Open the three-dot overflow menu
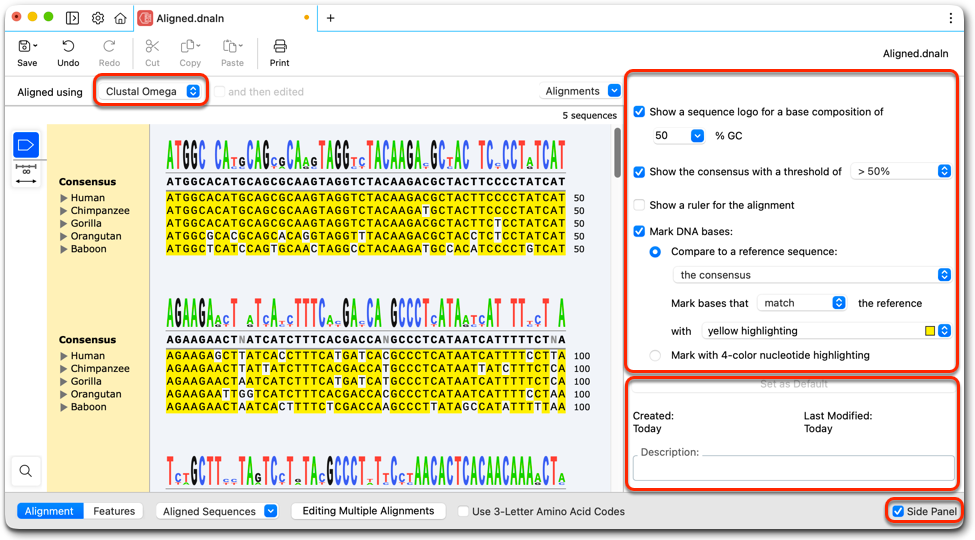This screenshot has width=975, height=540. [950, 18]
